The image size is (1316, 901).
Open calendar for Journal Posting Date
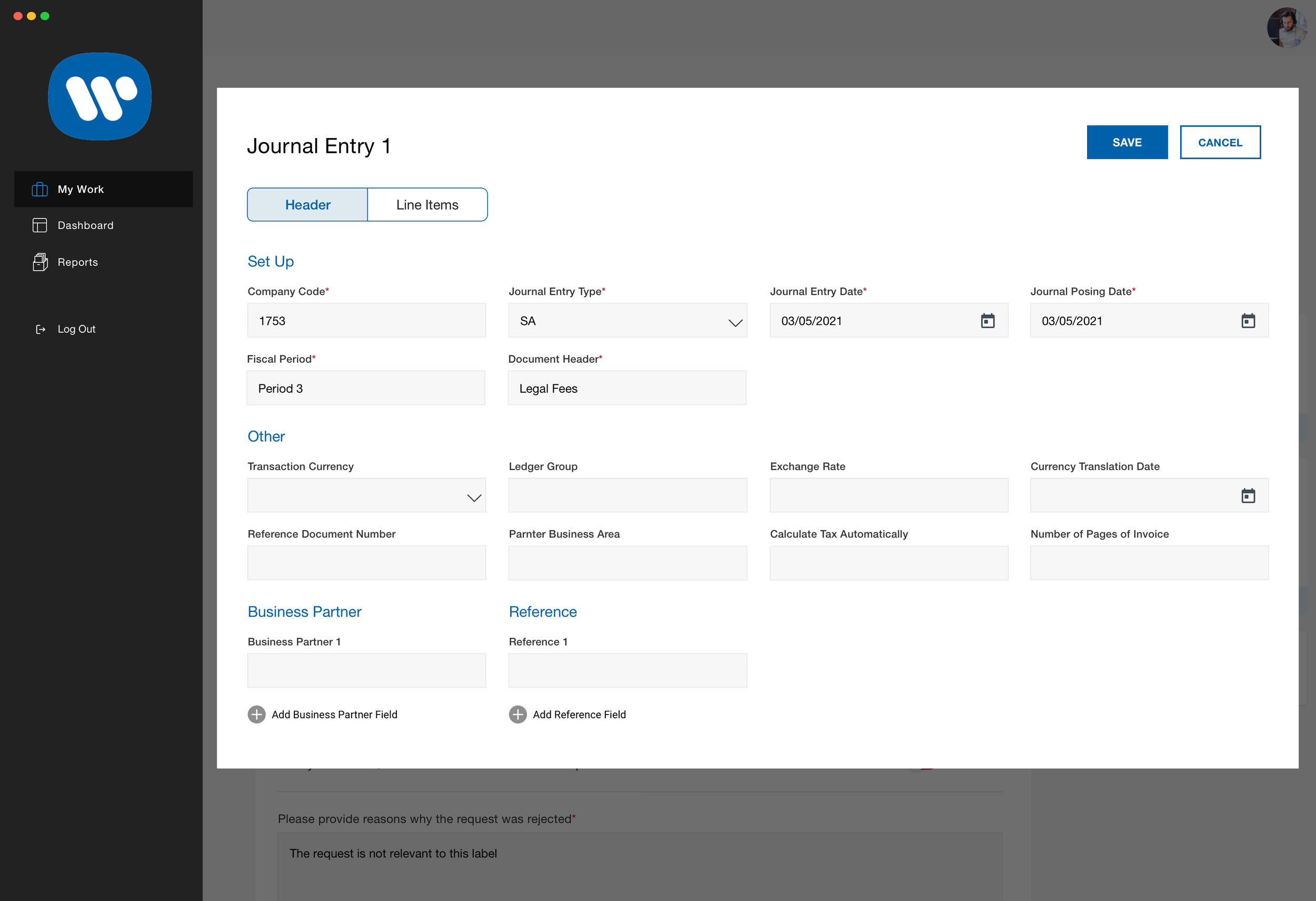pyautogui.click(x=1248, y=321)
